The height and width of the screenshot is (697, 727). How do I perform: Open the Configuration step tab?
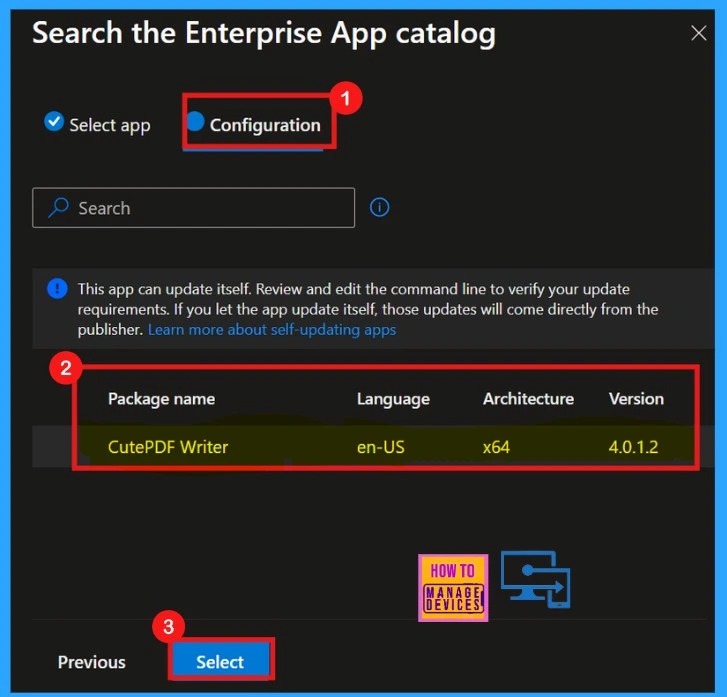coord(254,124)
